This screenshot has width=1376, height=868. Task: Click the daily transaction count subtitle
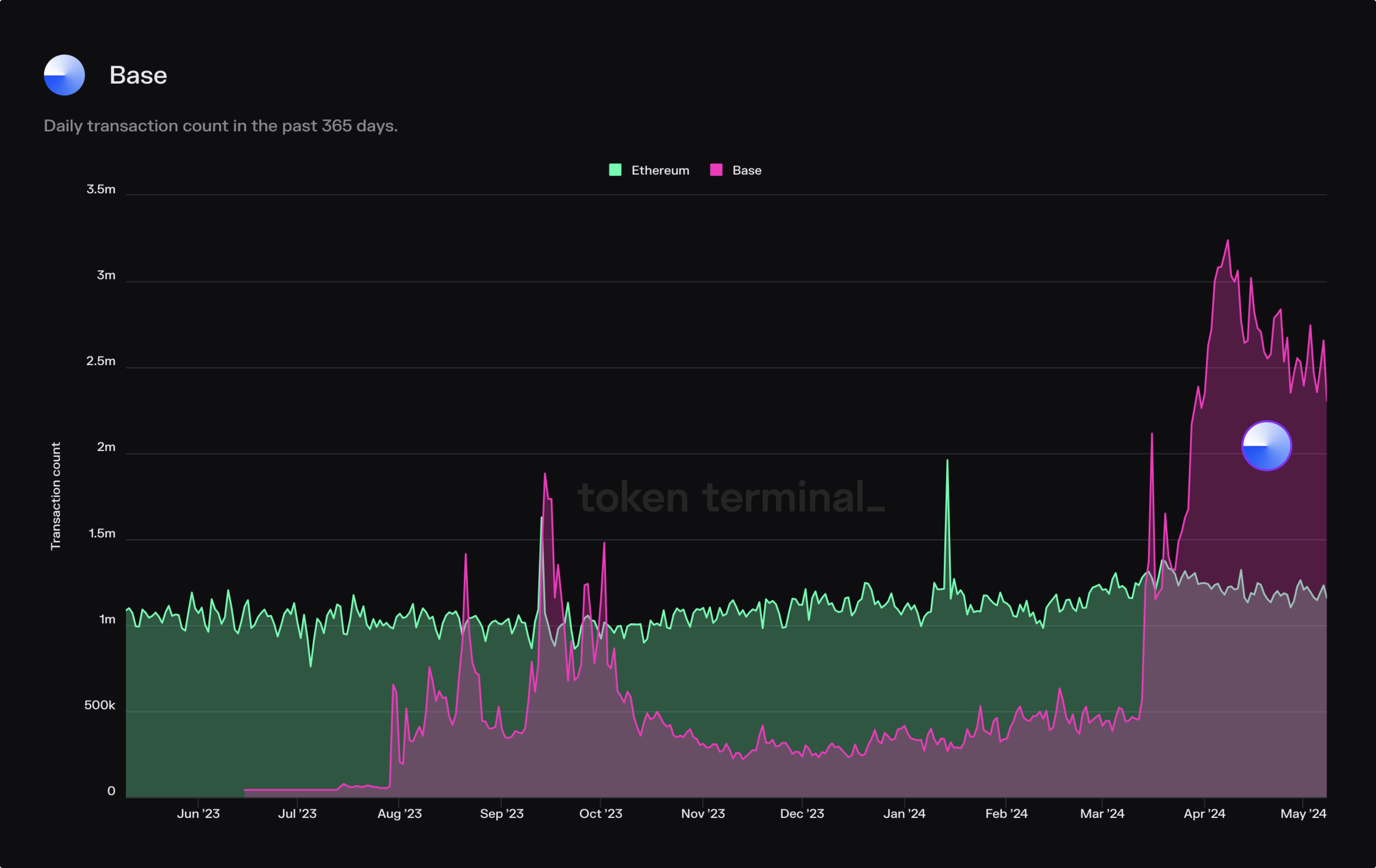pyautogui.click(x=221, y=126)
